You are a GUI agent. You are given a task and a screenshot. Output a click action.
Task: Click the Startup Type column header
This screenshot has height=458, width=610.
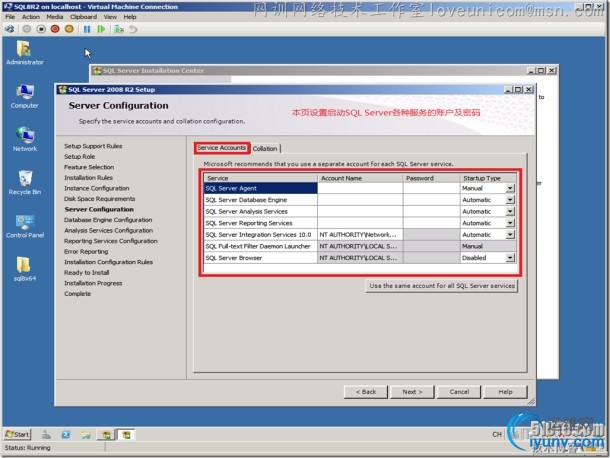coord(488,178)
